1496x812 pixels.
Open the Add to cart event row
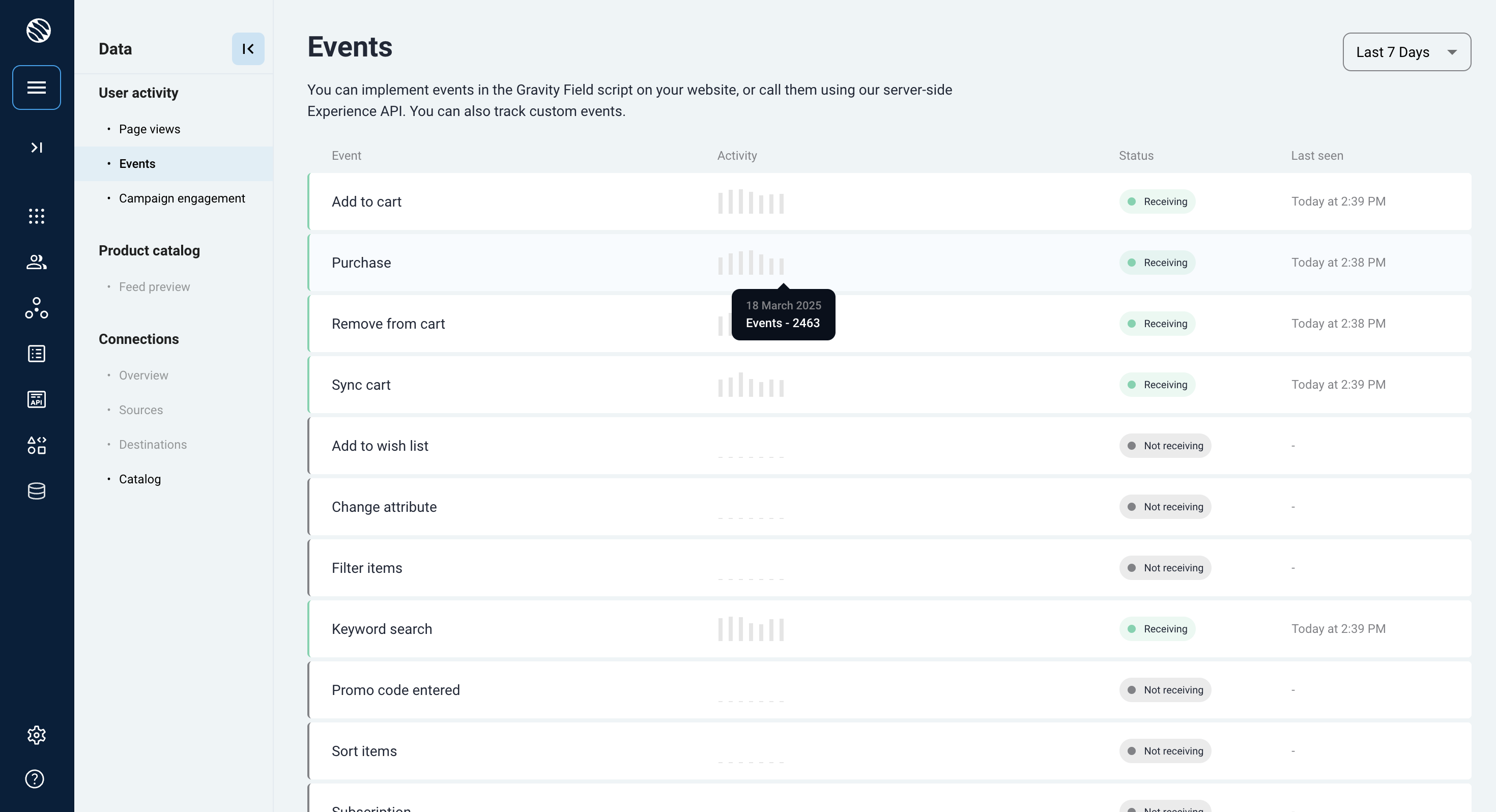click(x=366, y=201)
